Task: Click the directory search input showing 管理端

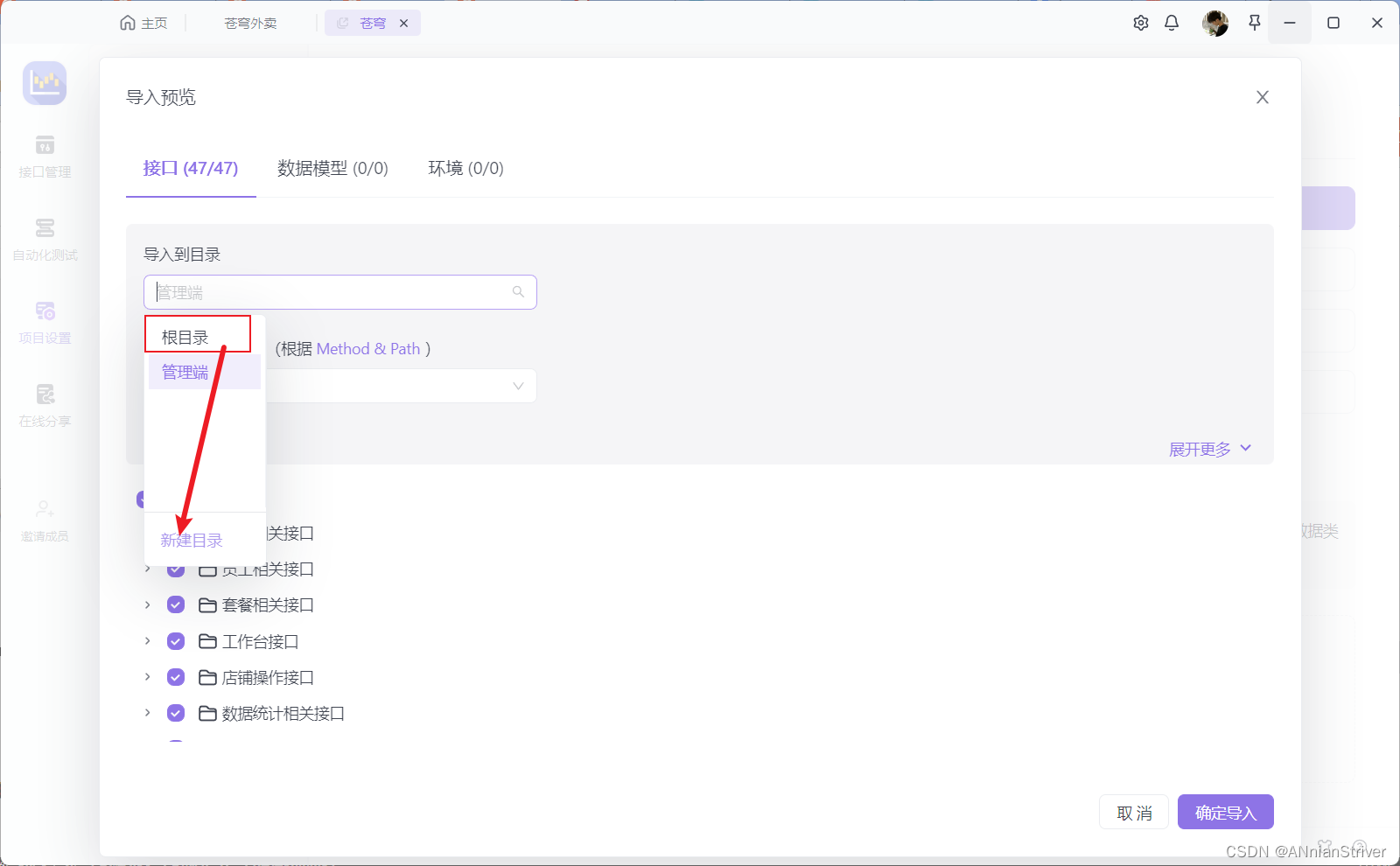Action: [x=339, y=291]
